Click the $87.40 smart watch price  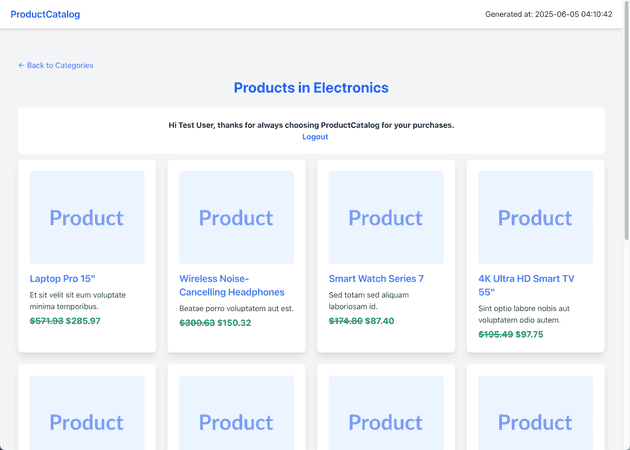pyautogui.click(x=380, y=321)
